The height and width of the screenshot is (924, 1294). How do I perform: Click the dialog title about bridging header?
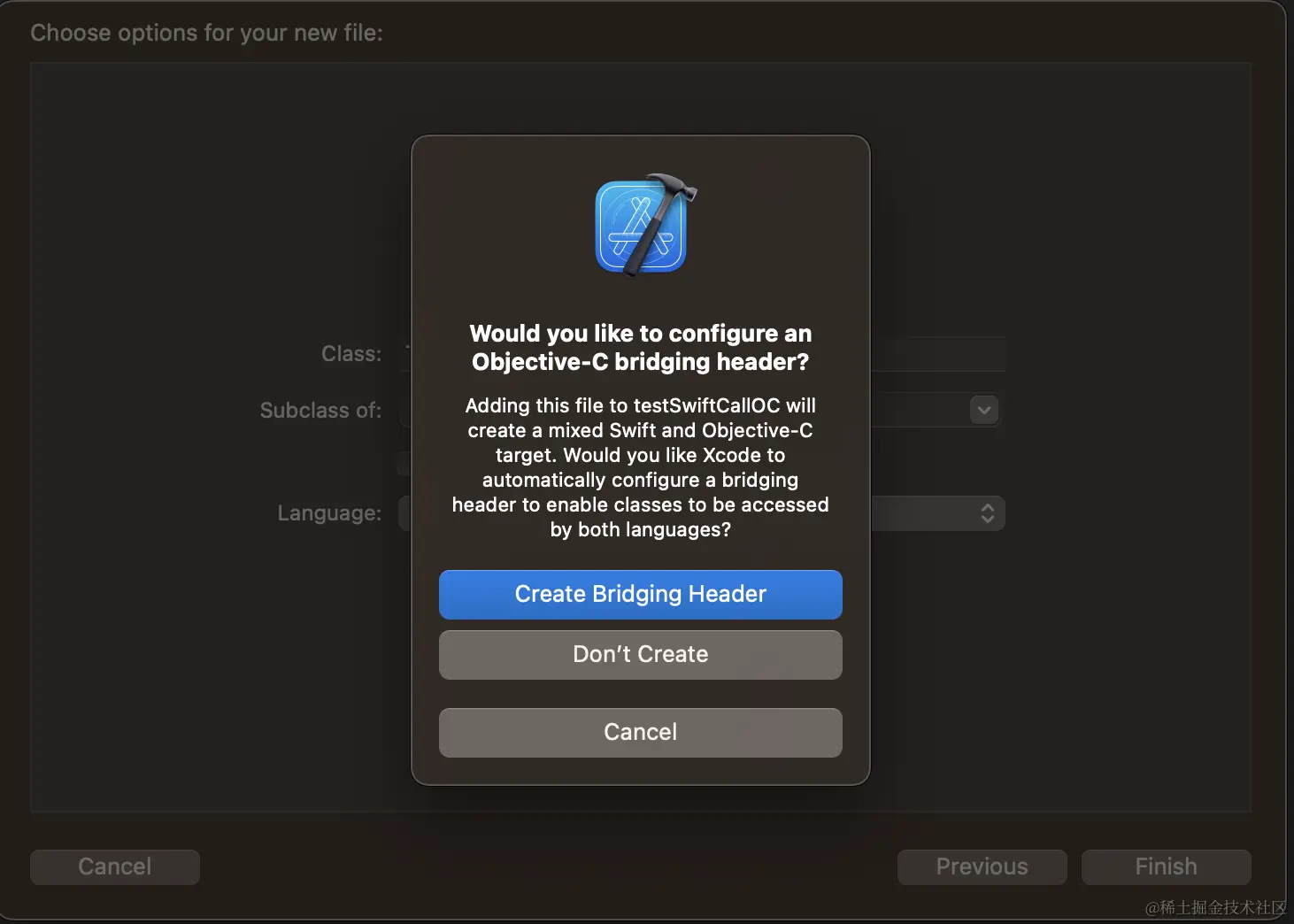(x=640, y=348)
